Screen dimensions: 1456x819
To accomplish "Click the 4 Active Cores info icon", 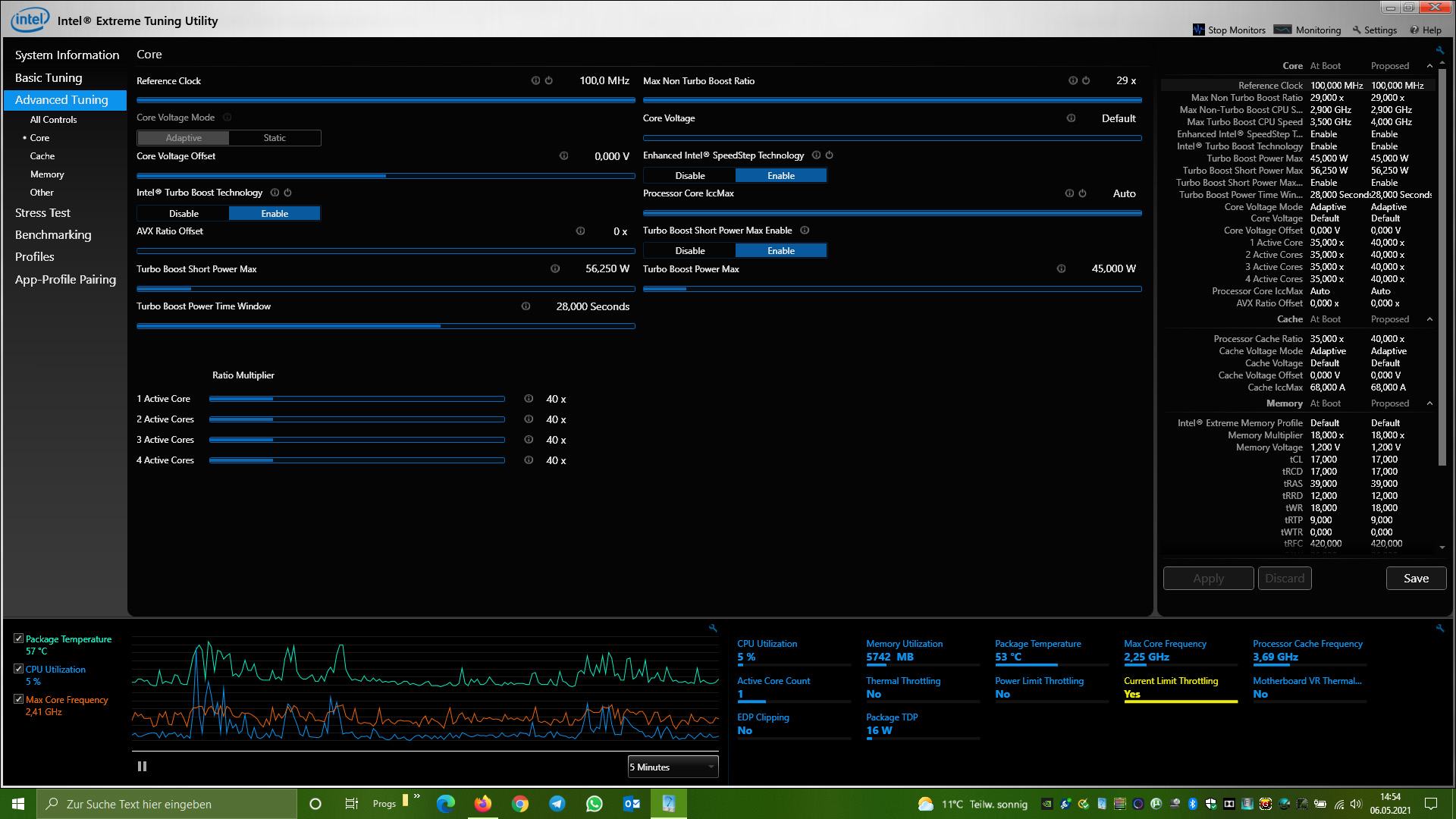I will 529,460.
